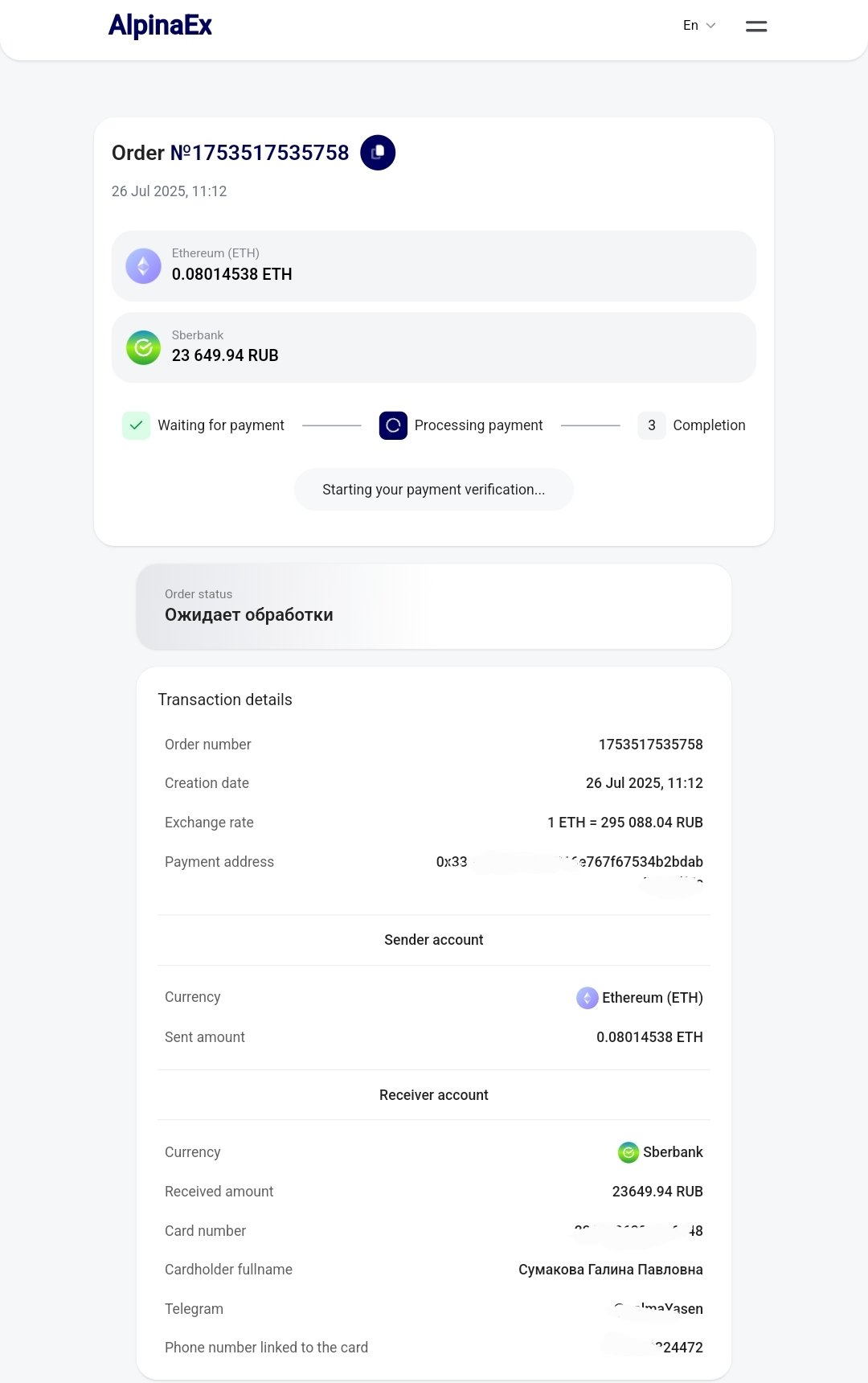The image size is (868, 1383).
Task: Click the Ethereum icon under Sender account
Action: pyautogui.click(x=588, y=998)
